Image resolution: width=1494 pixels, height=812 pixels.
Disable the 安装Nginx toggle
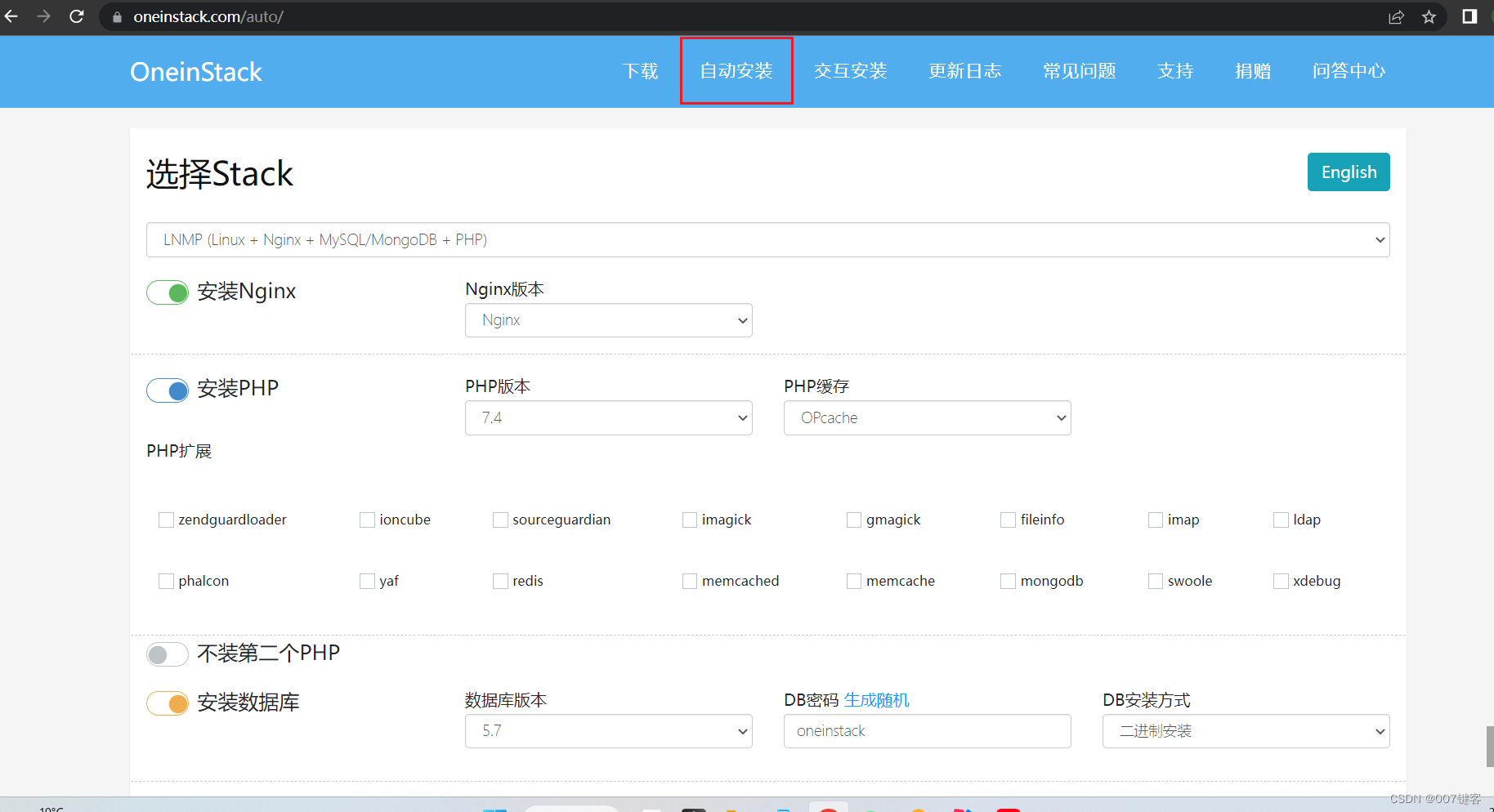(167, 292)
